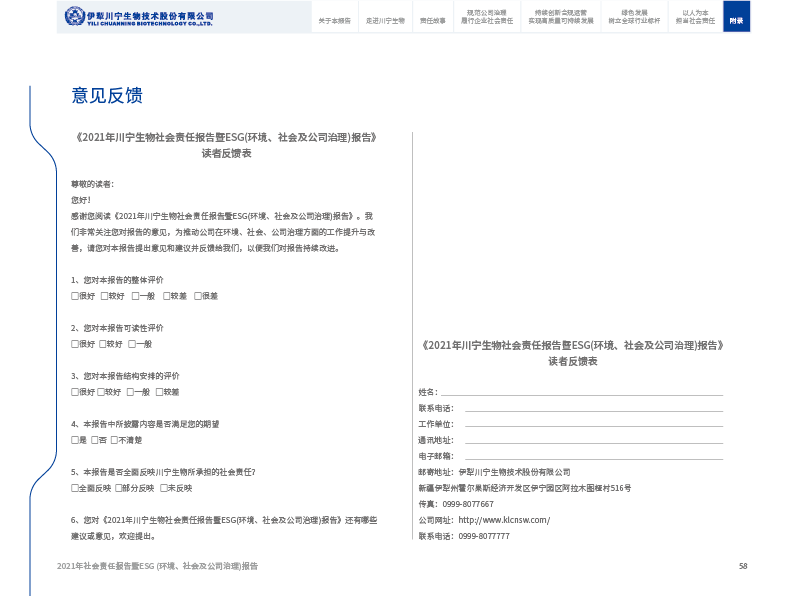Click the 联系电话 blank field line

tap(592, 409)
